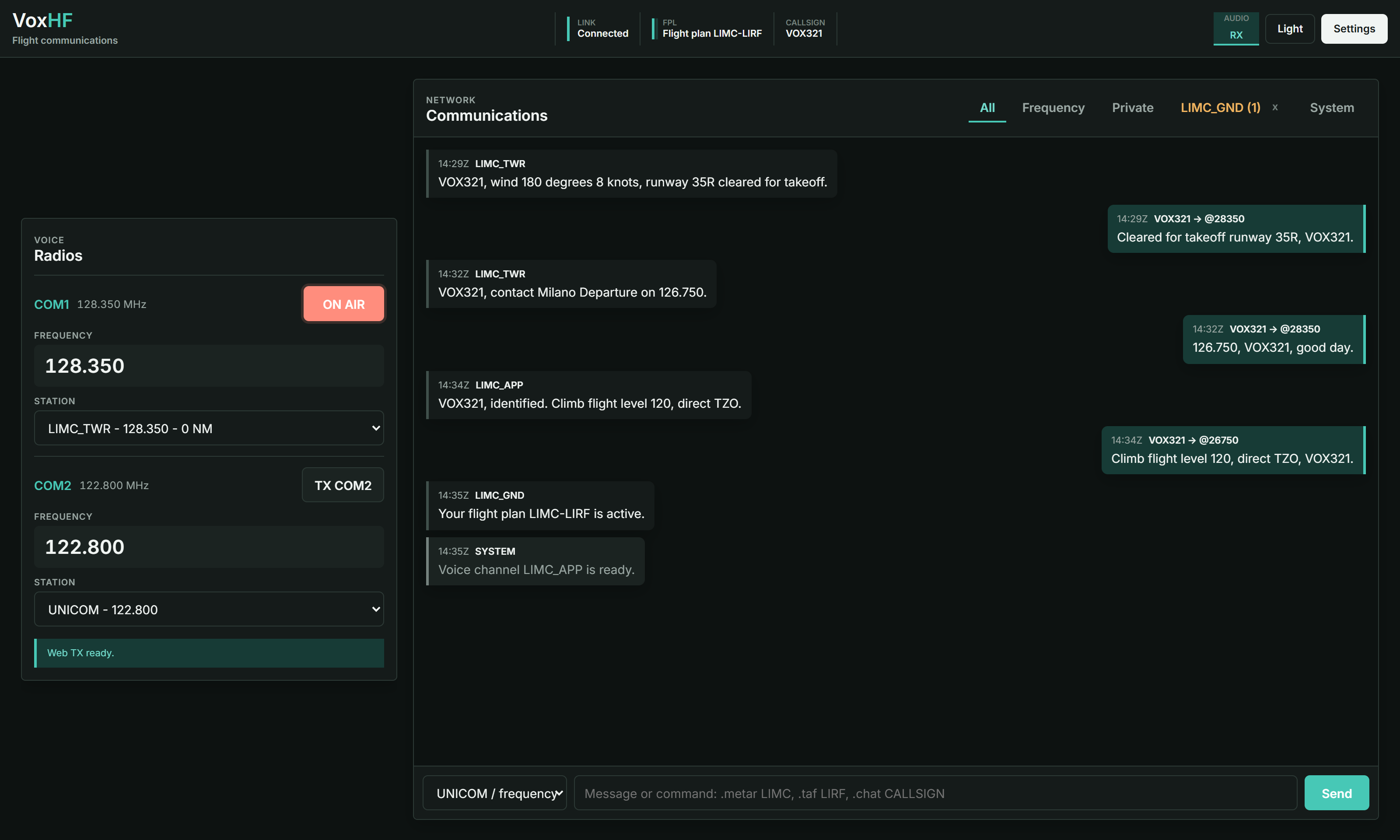The height and width of the screenshot is (840, 1400).
Task: Click the 'Web TX ready.' status bar
Action: click(x=209, y=653)
